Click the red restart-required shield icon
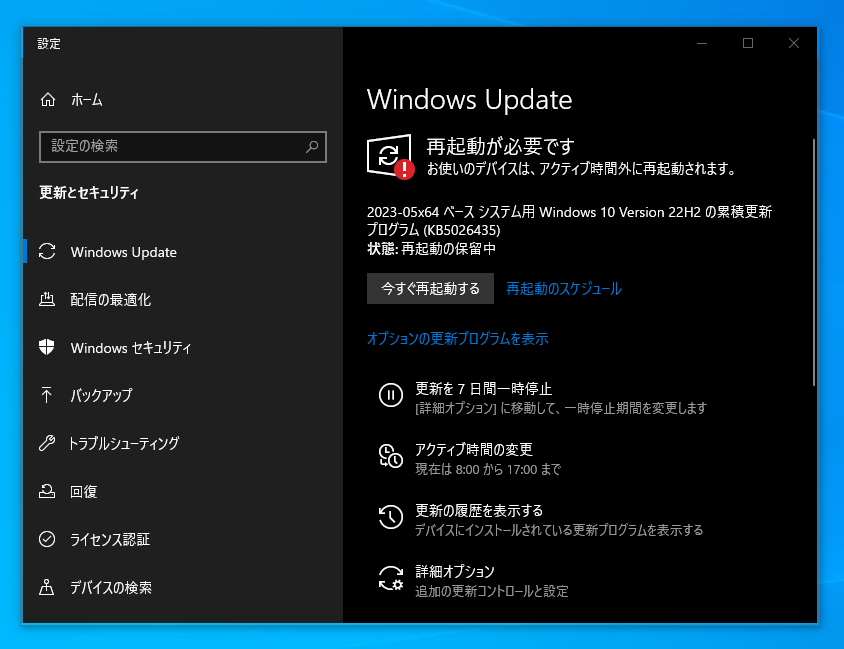 pos(391,155)
